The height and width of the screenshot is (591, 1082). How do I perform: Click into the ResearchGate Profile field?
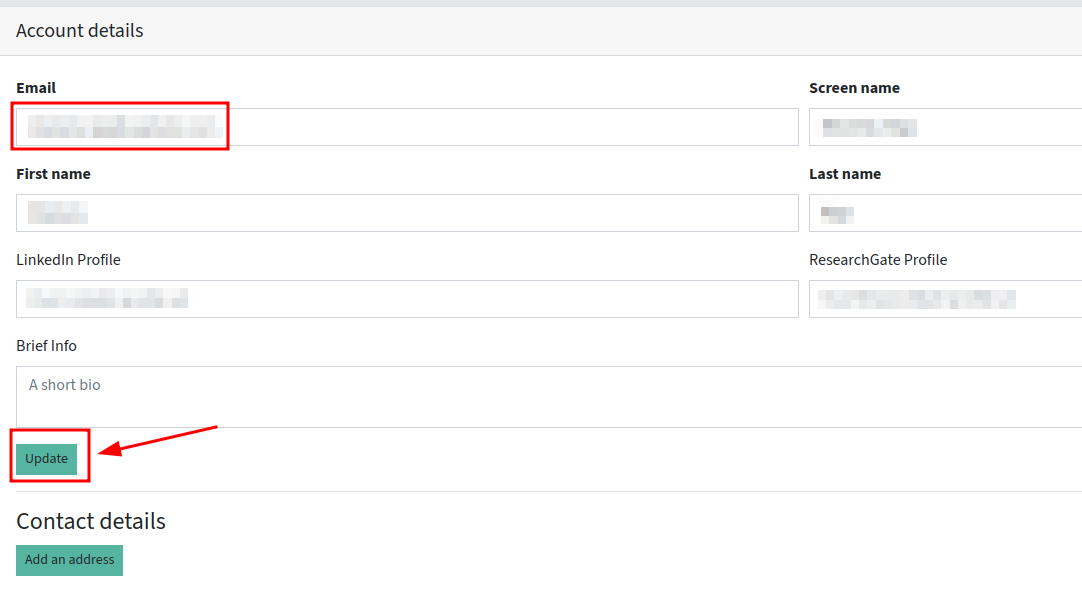pyautogui.click(x=945, y=299)
